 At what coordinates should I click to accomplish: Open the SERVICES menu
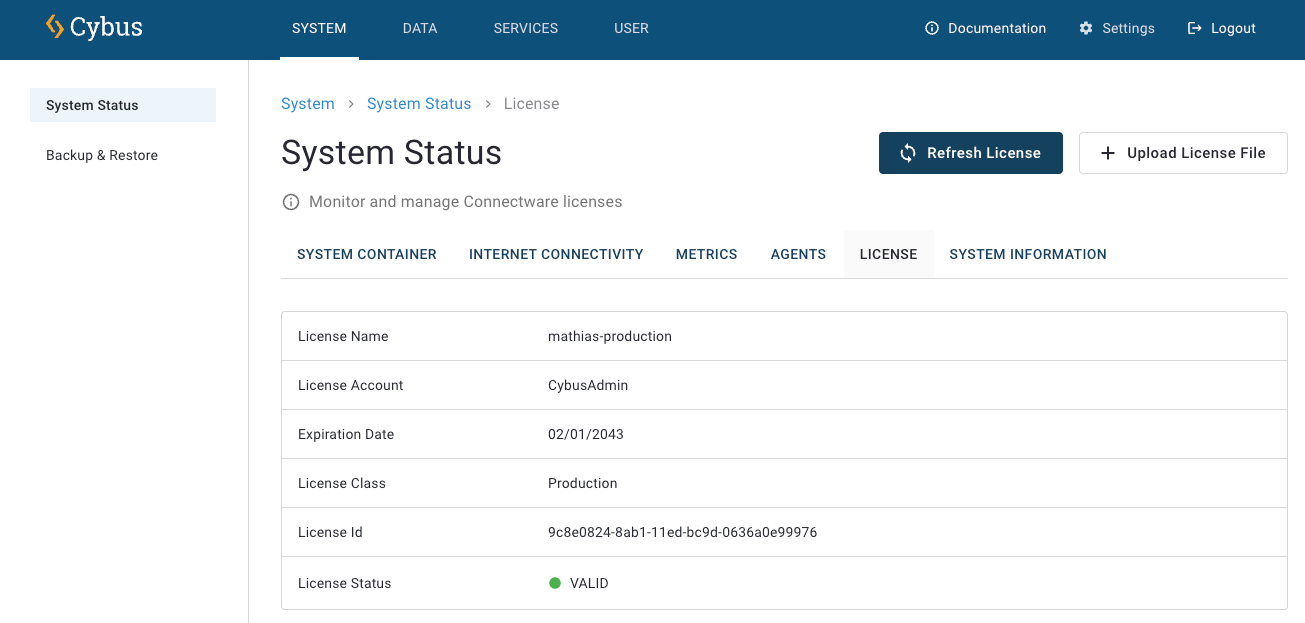pyautogui.click(x=526, y=28)
